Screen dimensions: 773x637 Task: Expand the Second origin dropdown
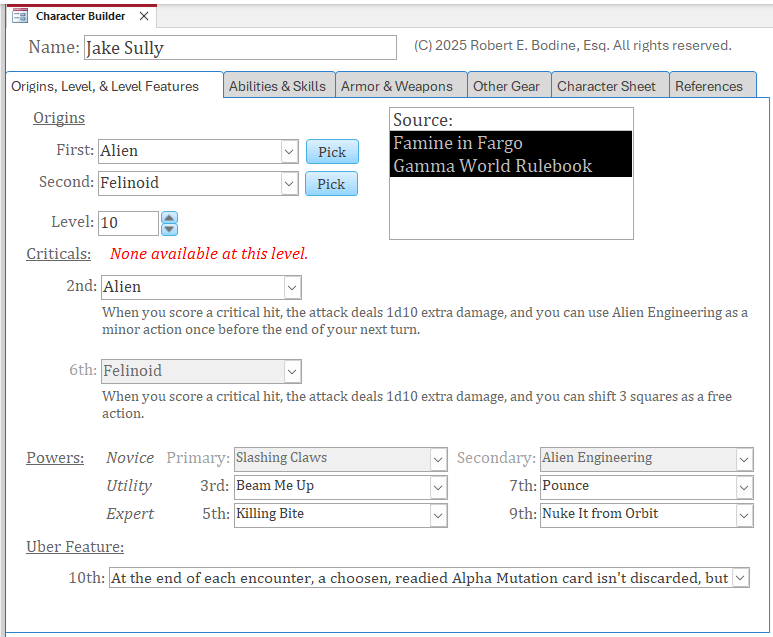[289, 183]
